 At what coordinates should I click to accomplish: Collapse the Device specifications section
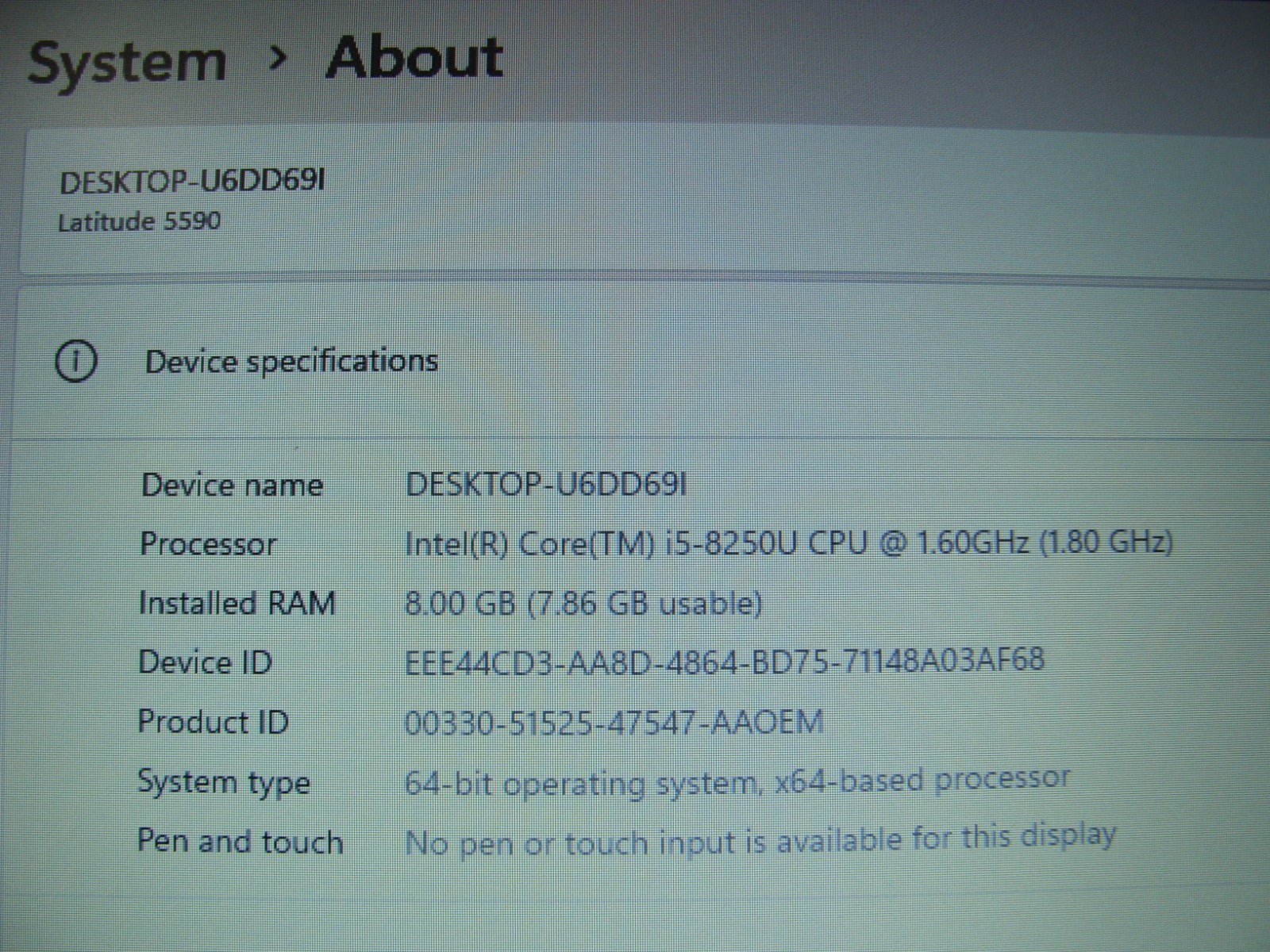(x=291, y=362)
